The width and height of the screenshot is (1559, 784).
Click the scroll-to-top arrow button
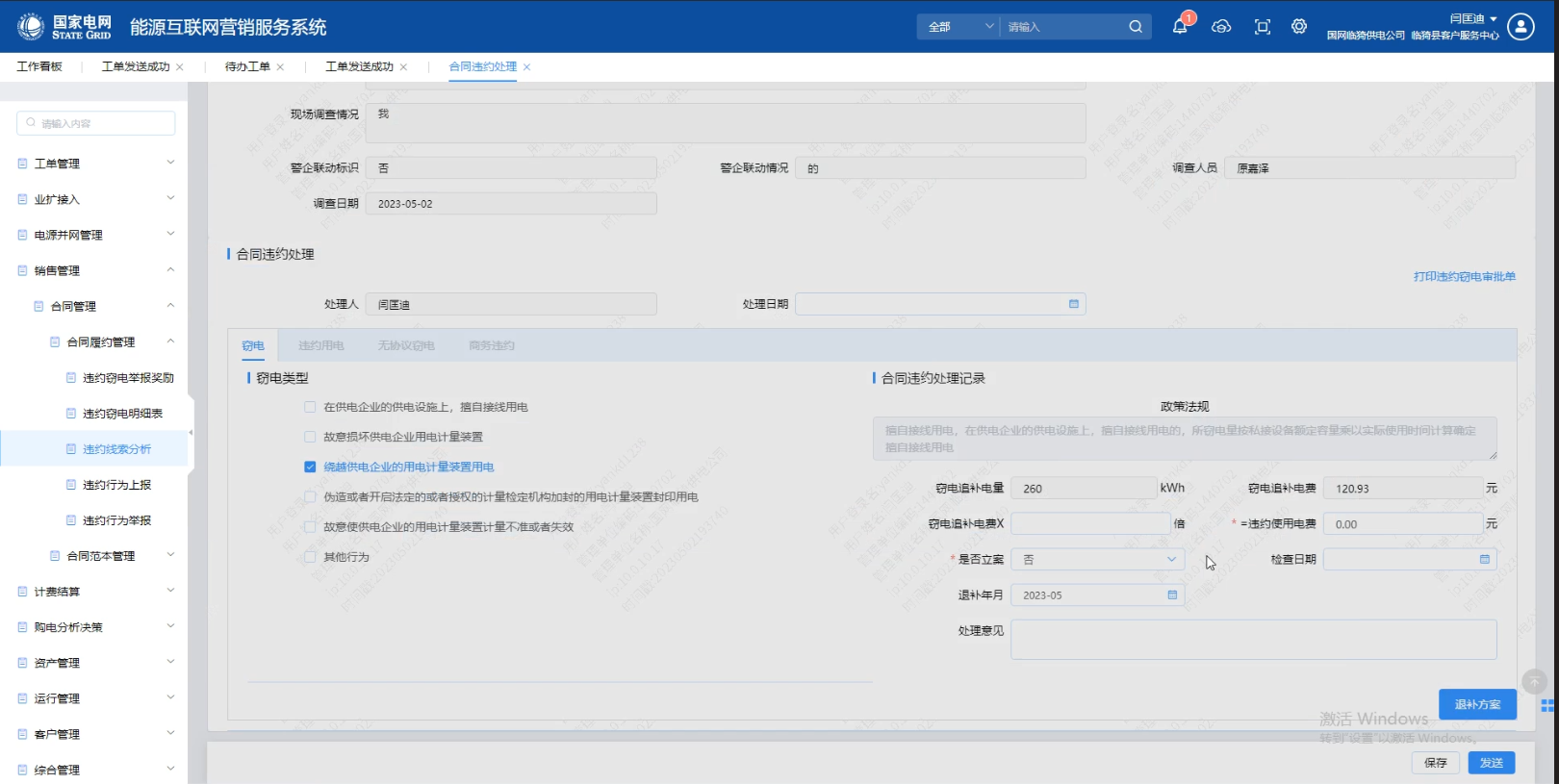[x=1534, y=681]
